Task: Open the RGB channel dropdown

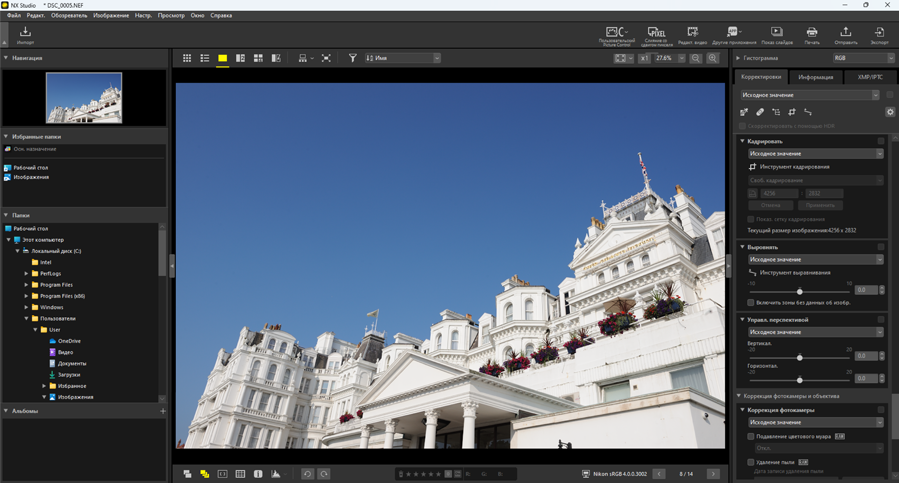Action: 863,58
